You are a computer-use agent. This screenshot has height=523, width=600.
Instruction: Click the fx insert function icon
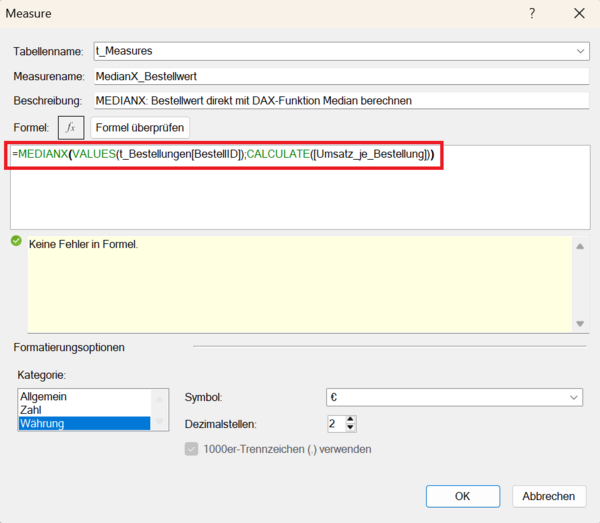[x=70, y=128]
